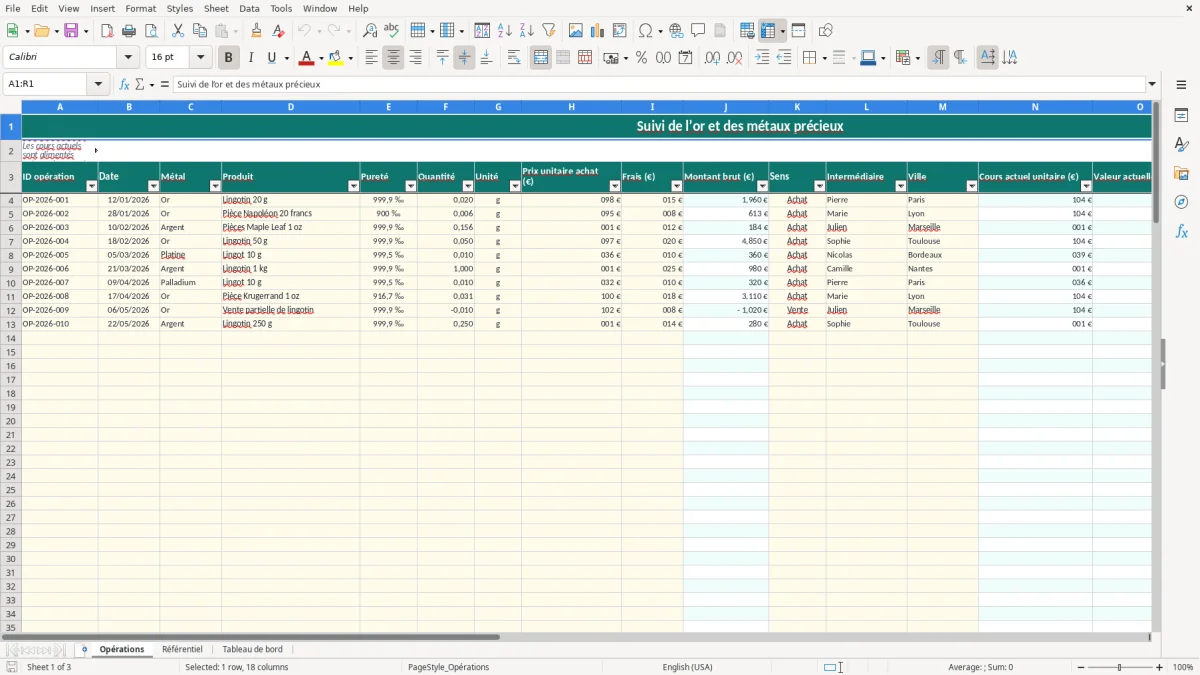Click the Sidebar Settings hamburger button
Image resolution: width=1200 pixels, height=675 pixels.
point(1181,85)
